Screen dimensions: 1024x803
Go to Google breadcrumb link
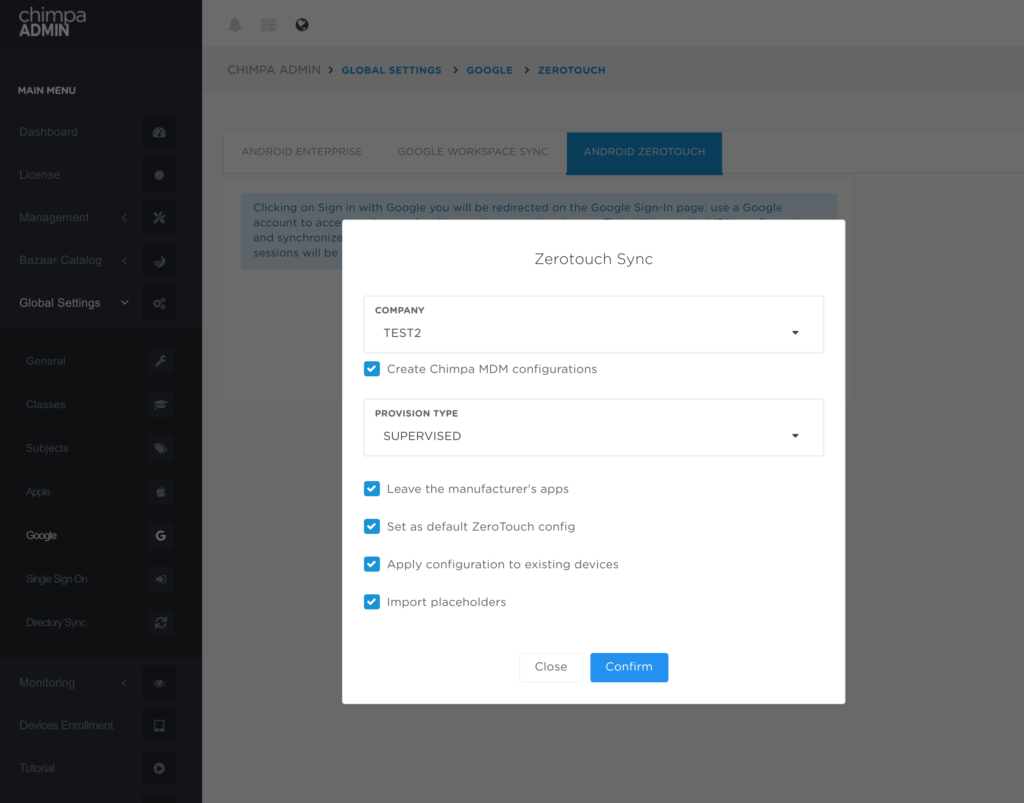[x=490, y=71]
